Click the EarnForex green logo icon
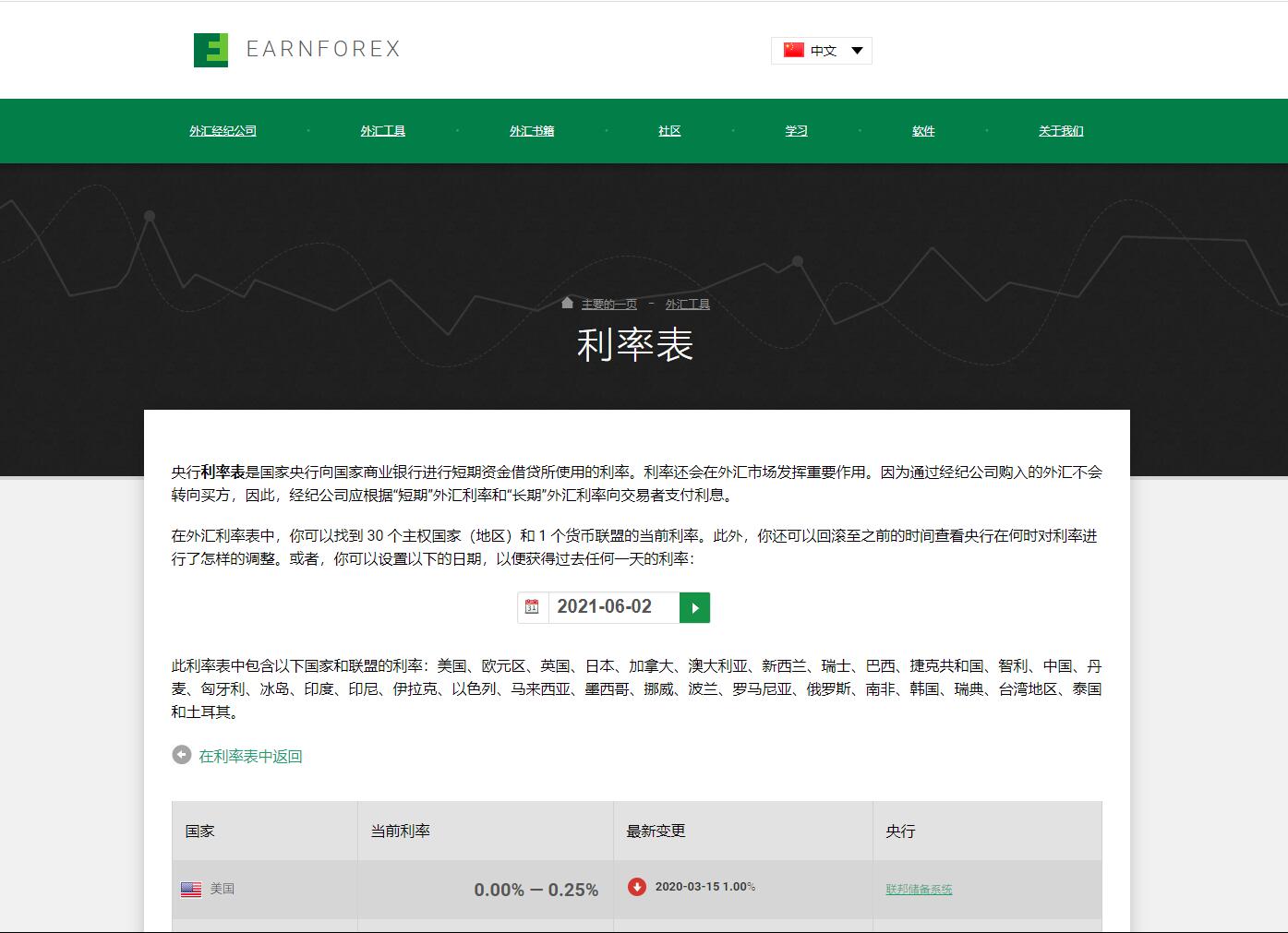Image resolution: width=1288 pixels, height=933 pixels. click(x=211, y=50)
